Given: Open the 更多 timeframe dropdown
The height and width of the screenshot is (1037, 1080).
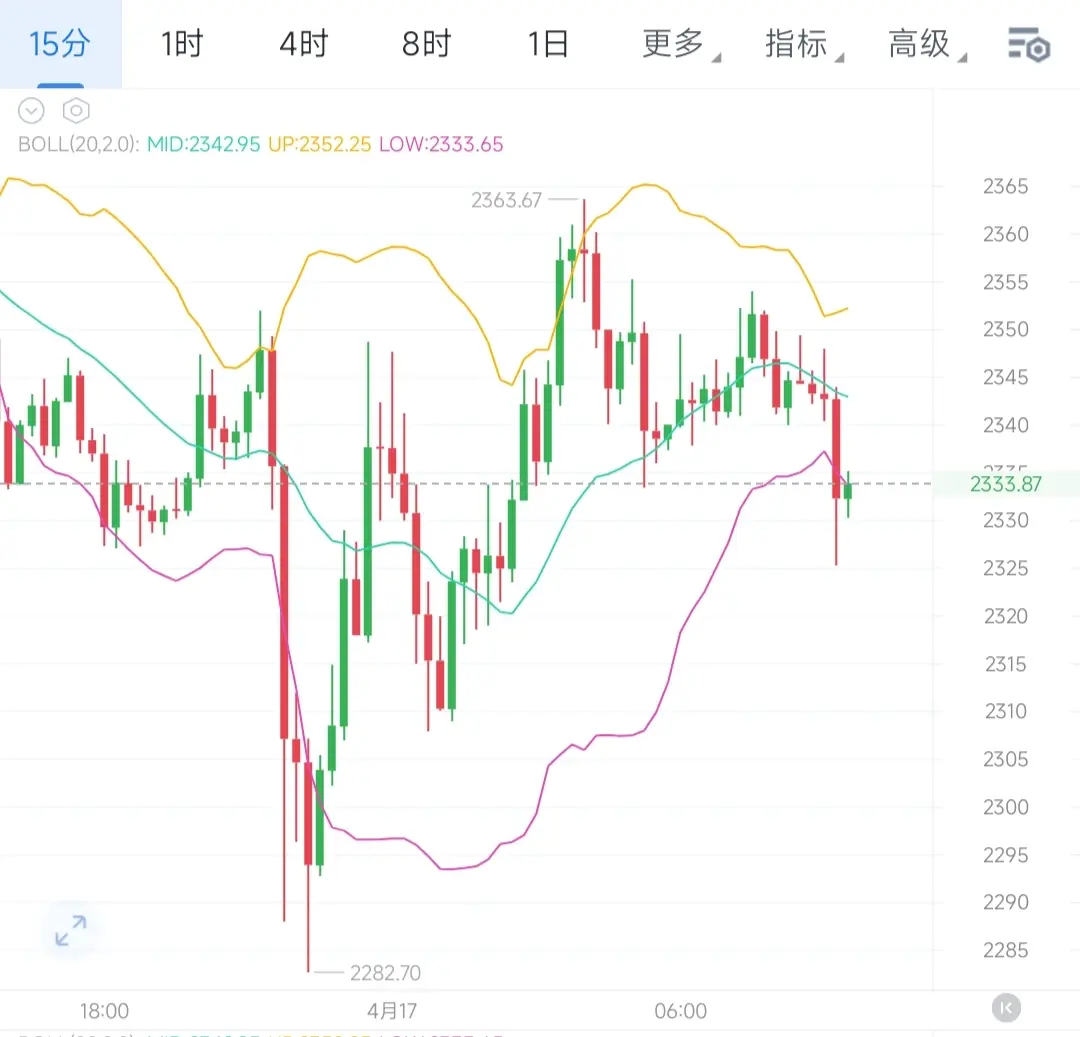Looking at the screenshot, I should (x=680, y=44).
